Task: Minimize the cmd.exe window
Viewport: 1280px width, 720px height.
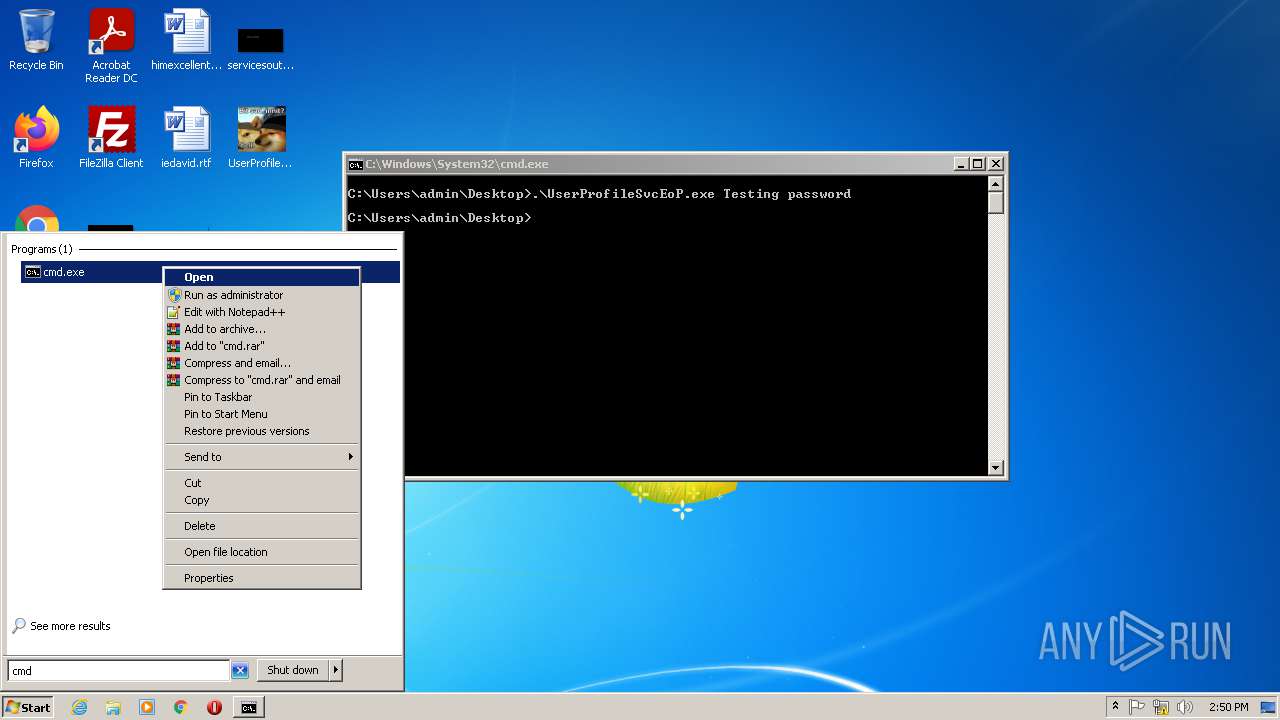Action: pyautogui.click(x=961, y=164)
